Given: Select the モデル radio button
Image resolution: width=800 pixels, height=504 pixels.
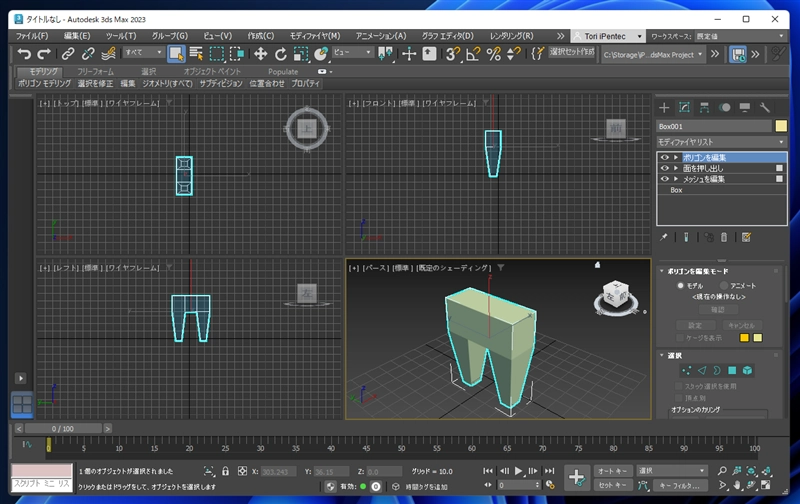Looking at the screenshot, I should click(x=680, y=286).
